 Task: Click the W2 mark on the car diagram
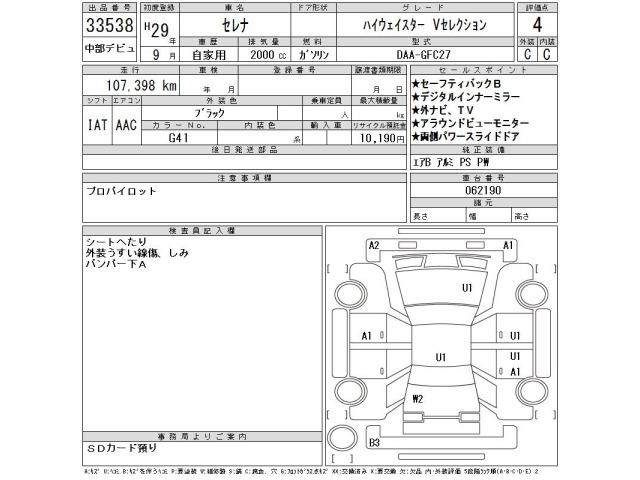[418, 399]
